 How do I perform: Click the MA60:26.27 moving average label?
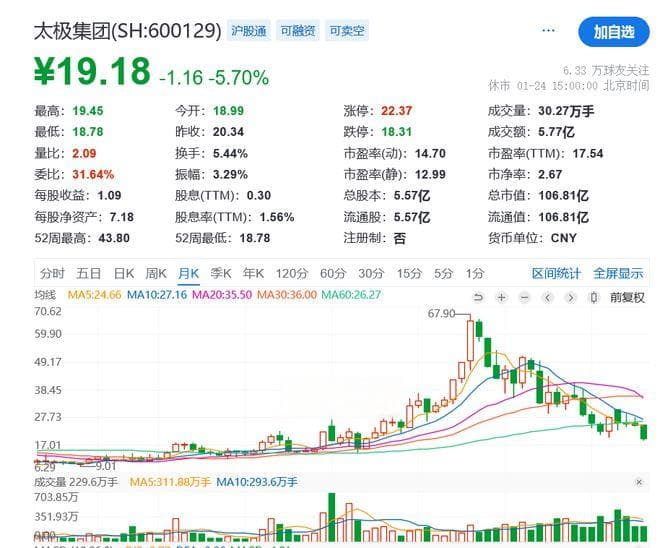point(351,295)
